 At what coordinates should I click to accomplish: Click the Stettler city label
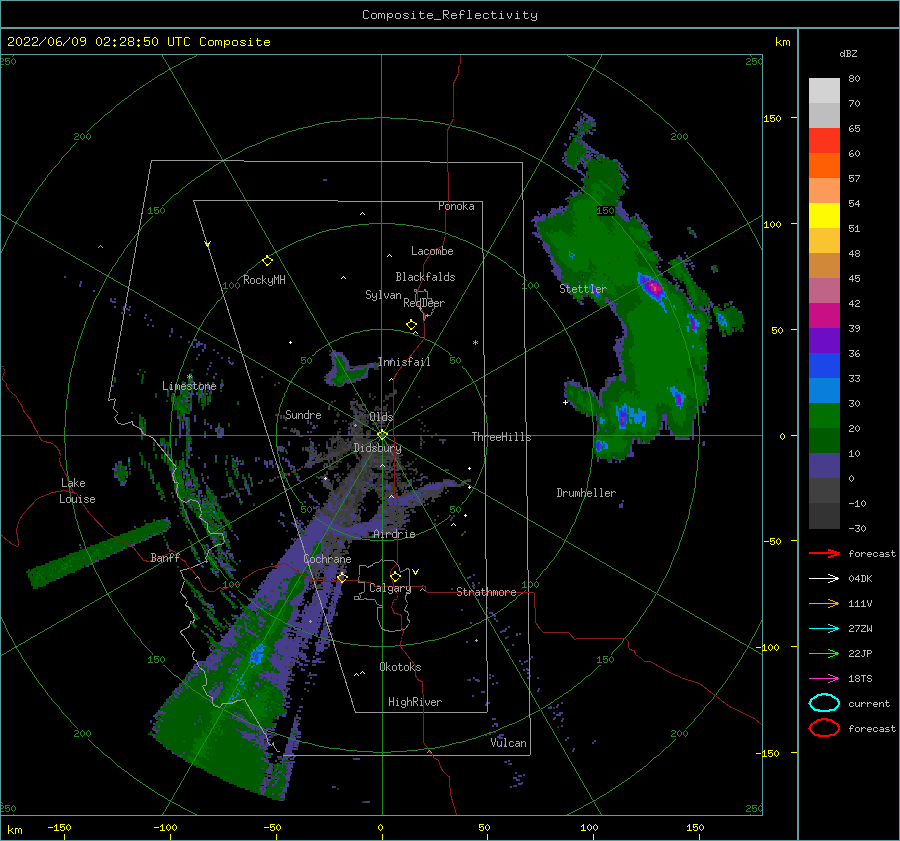(583, 289)
